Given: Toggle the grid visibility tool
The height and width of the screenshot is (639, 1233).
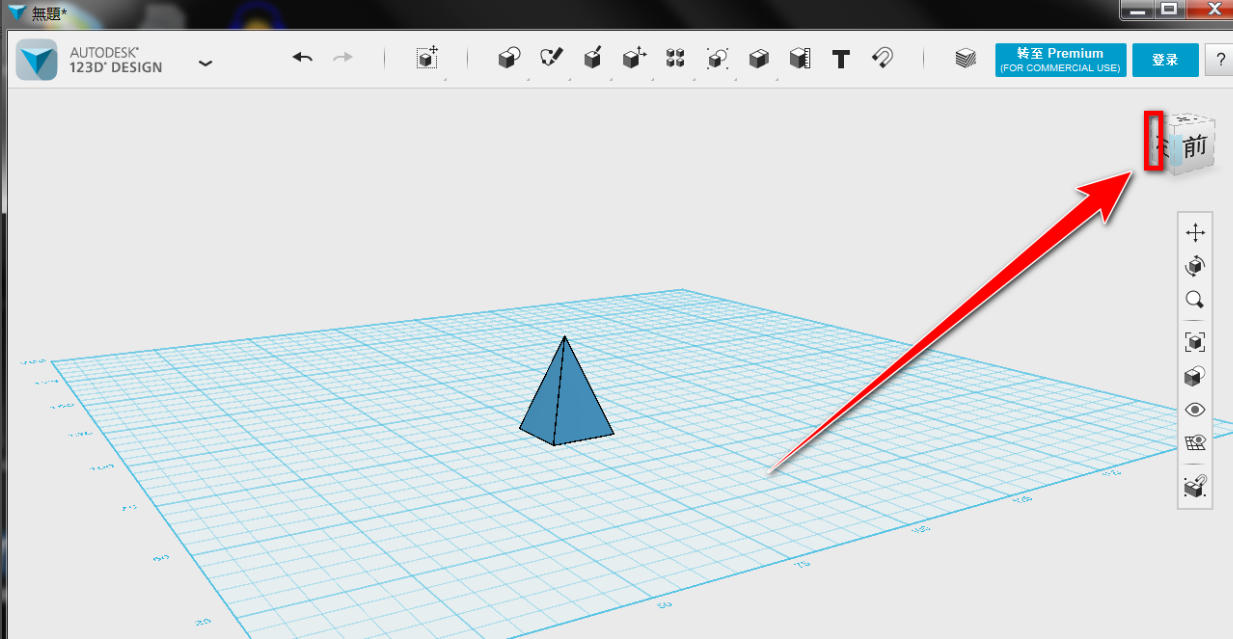Looking at the screenshot, I should click(x=1195, y=442).
